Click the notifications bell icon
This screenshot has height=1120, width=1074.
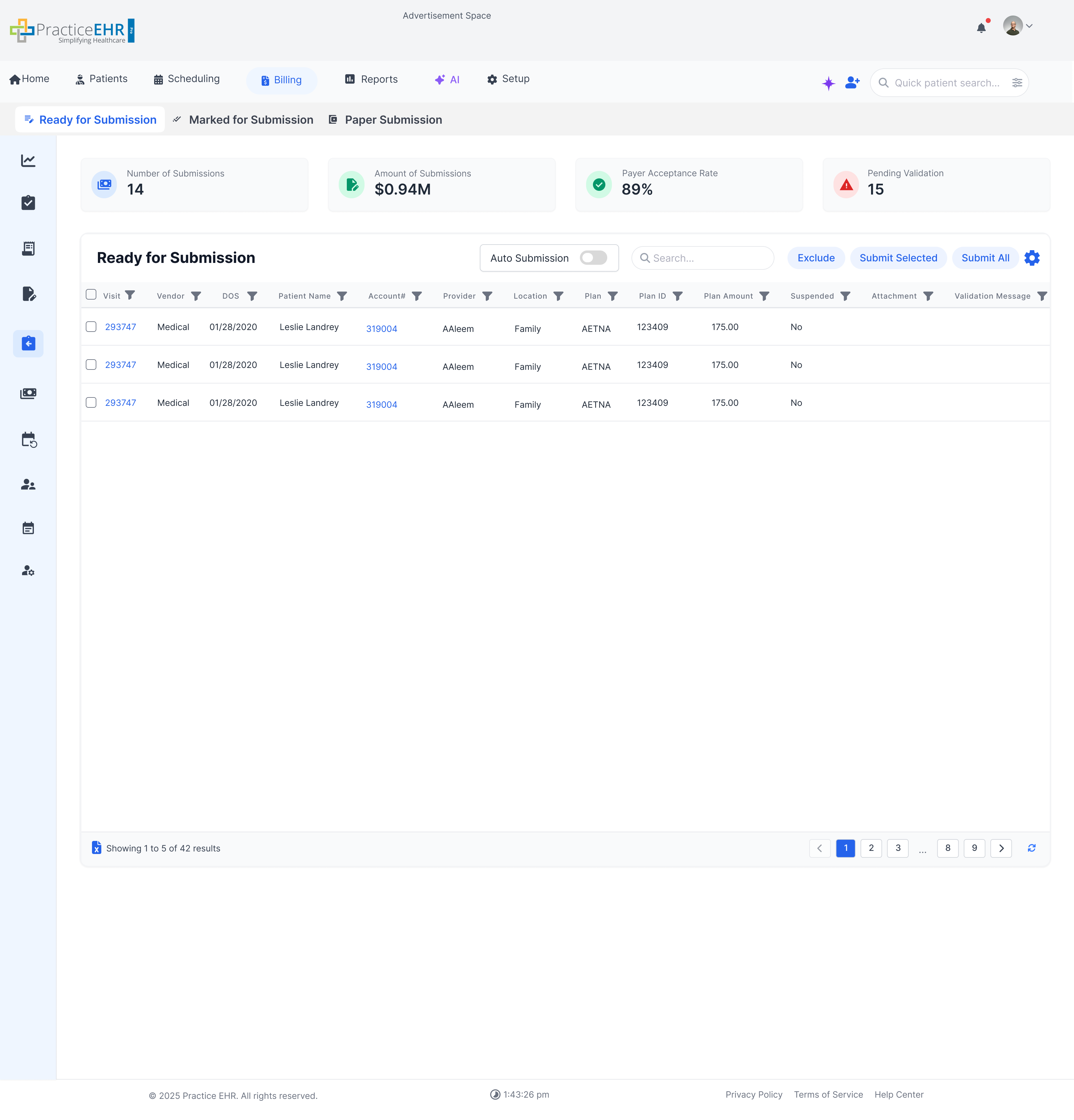pyautogui.click(x=981, y=27)
